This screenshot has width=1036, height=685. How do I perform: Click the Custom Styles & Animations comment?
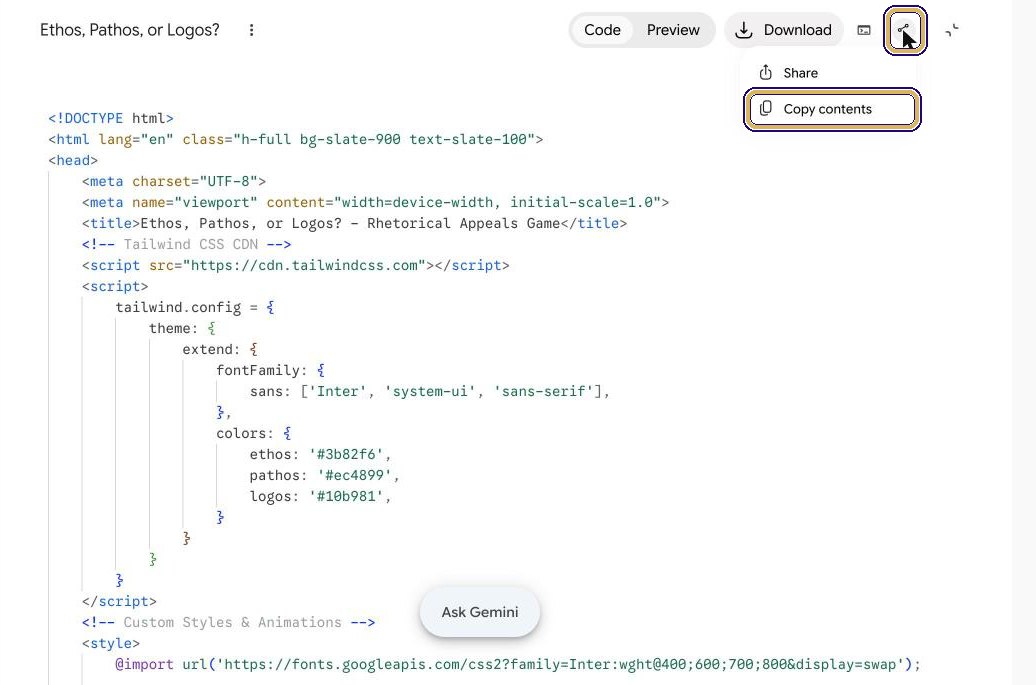point(229,623)
